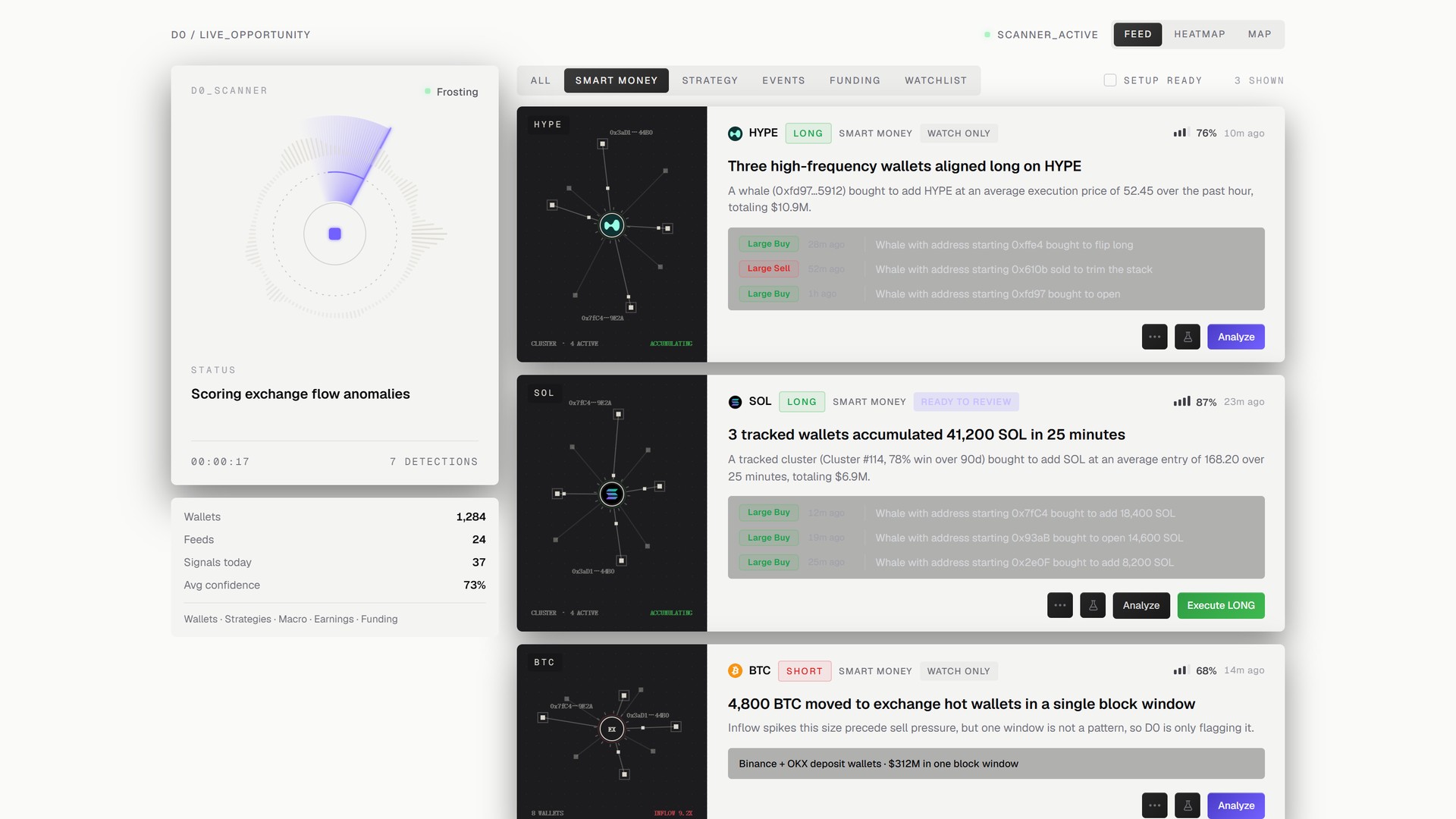
Task: Open the more-options menu on the HYPE card
Action: (1154, 337)
